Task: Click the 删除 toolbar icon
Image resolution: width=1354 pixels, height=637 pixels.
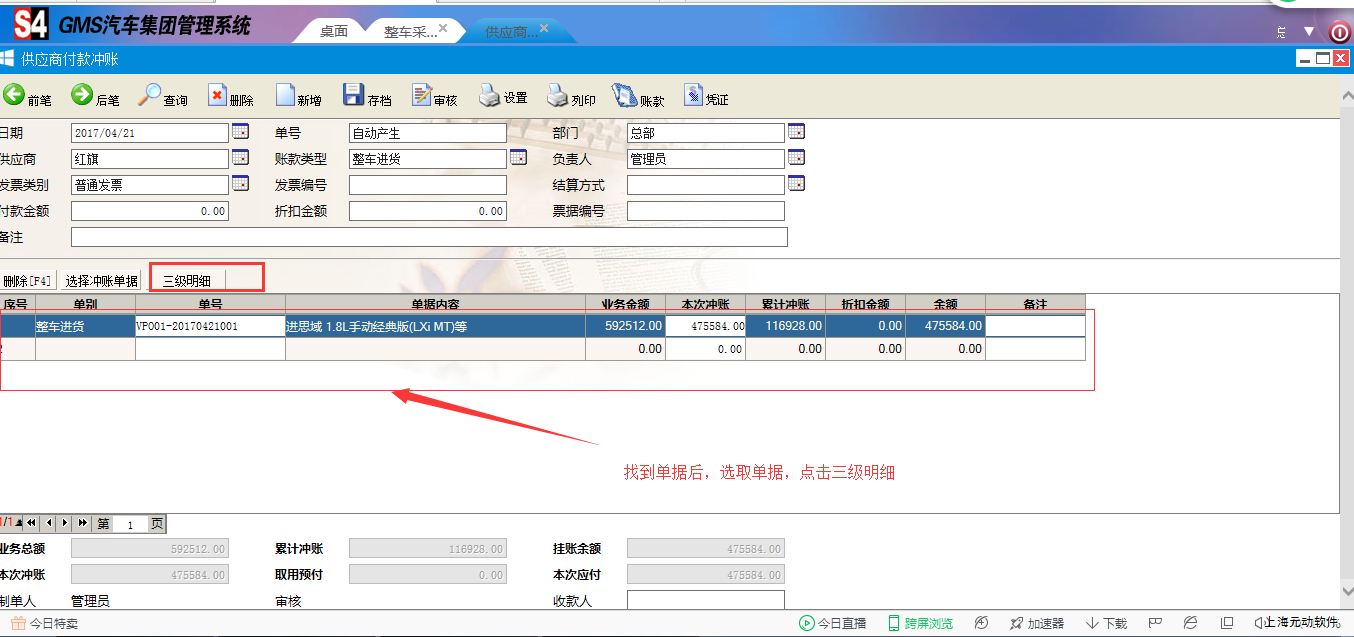Action: 217,96
